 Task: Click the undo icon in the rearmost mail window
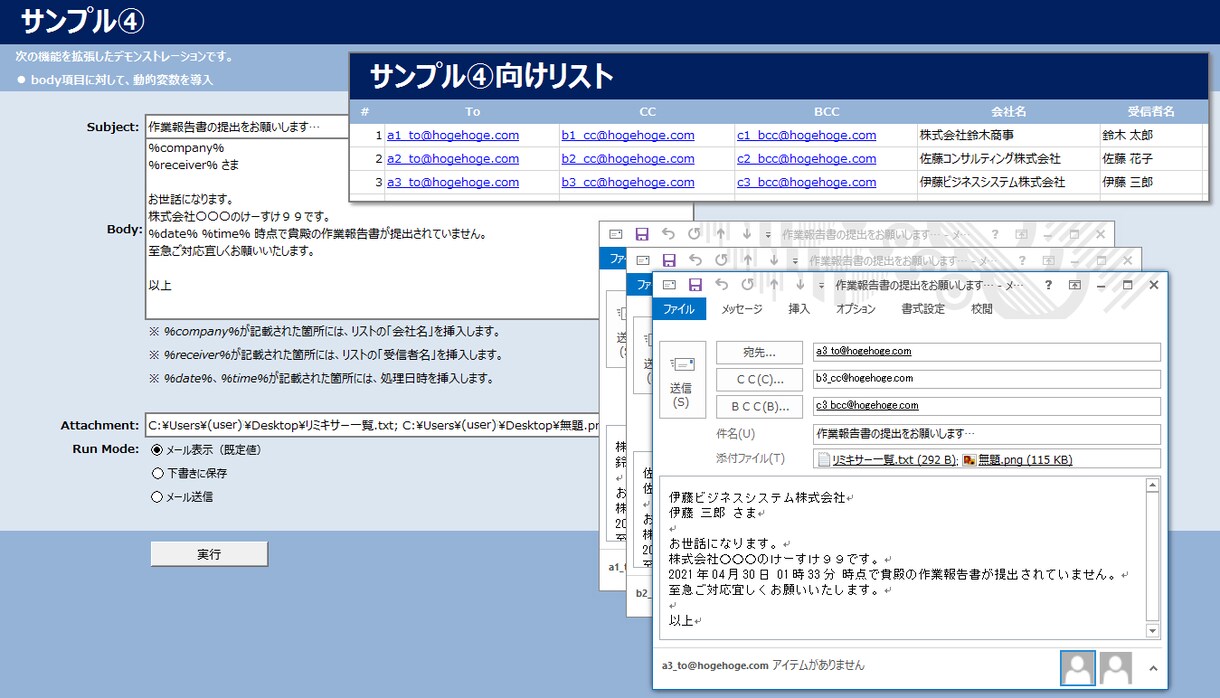(x=668, y=234)
